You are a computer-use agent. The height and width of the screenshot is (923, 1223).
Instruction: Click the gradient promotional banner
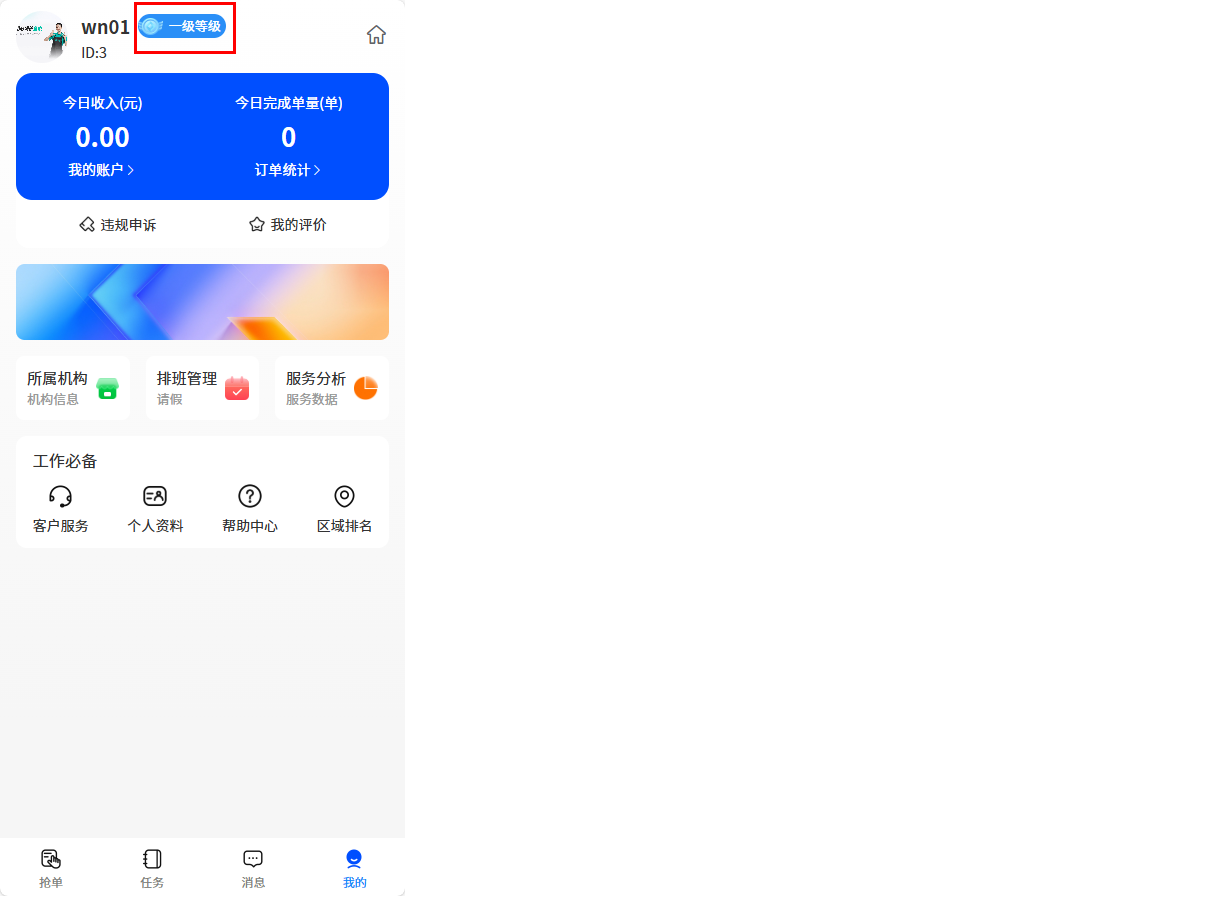(202, 302)
